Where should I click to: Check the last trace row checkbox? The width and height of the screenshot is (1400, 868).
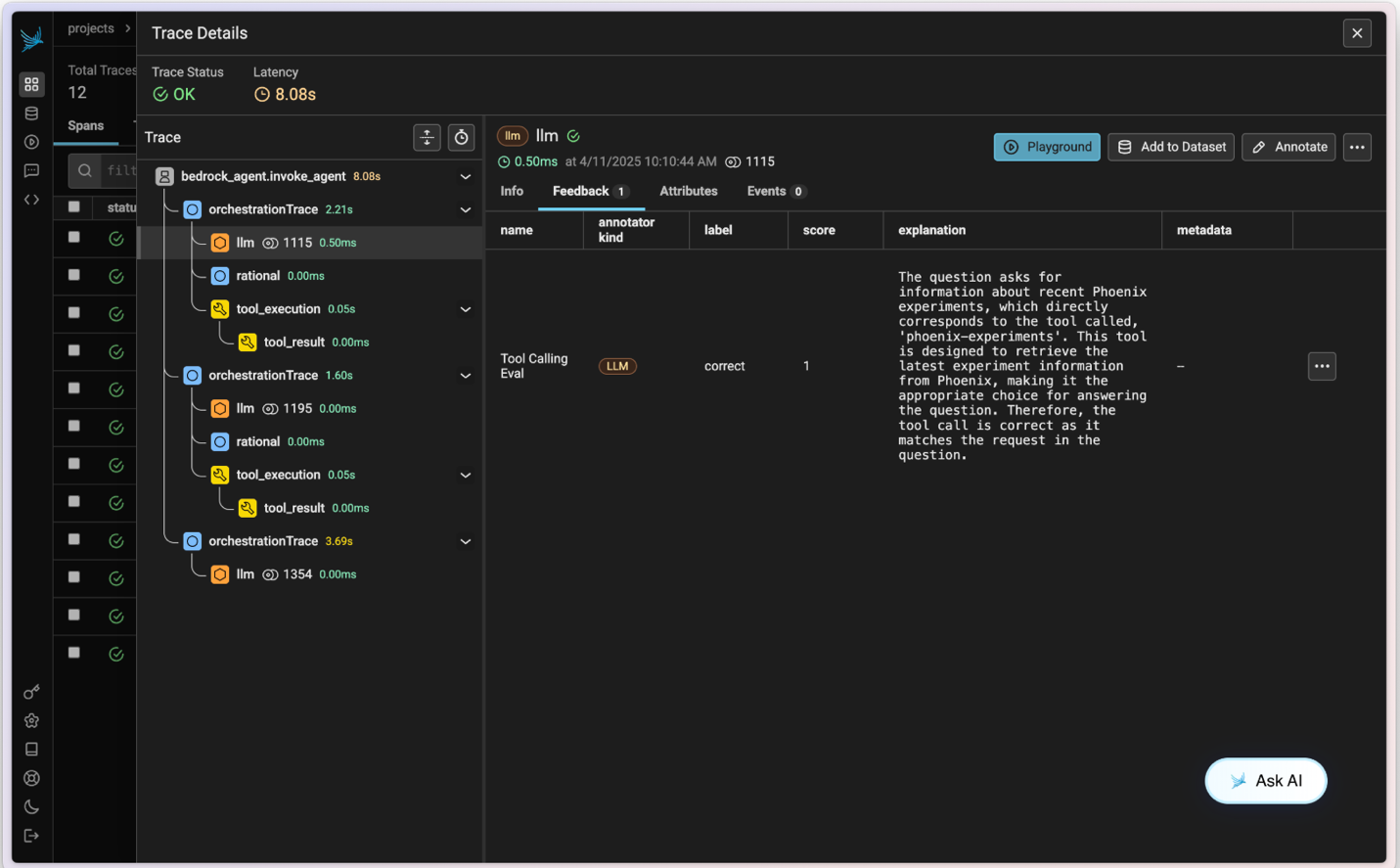click(74, 653)
